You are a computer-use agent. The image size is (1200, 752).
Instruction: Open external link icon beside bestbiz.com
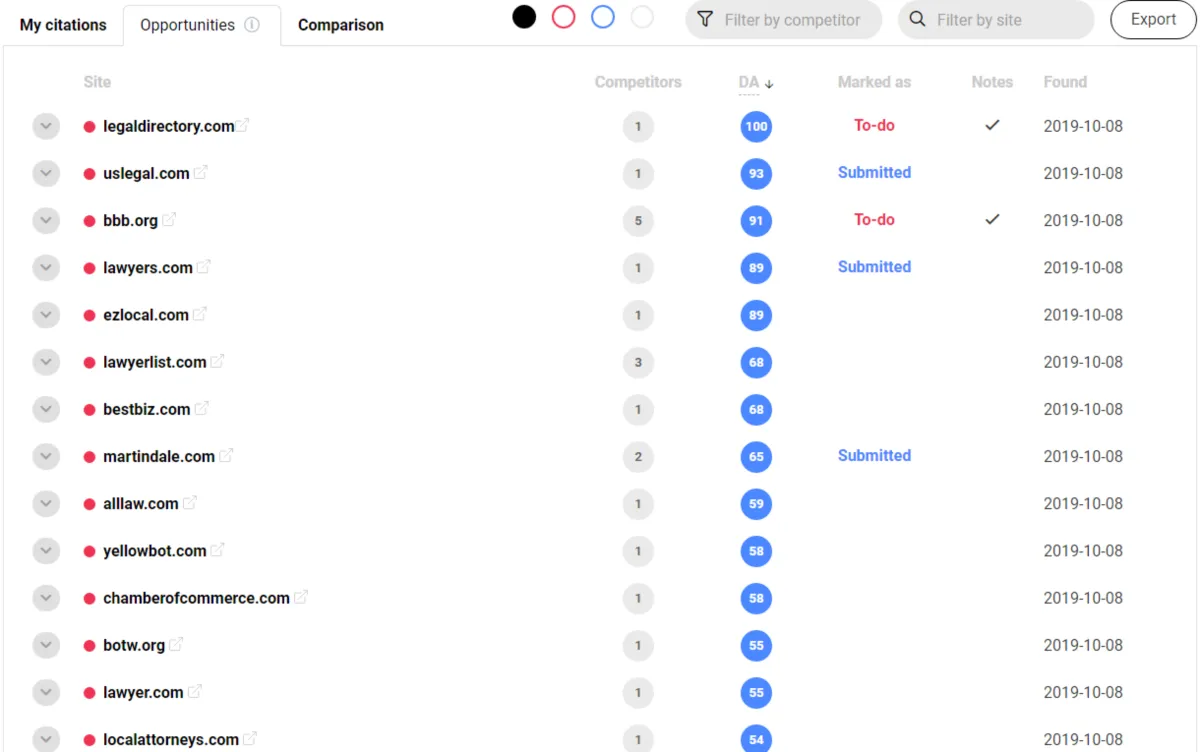click(202, 408)
